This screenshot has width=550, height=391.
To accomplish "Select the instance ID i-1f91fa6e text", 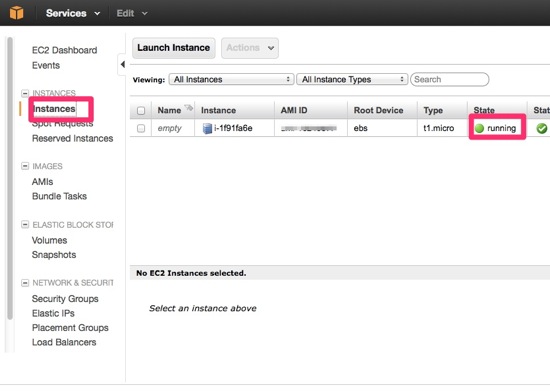I will pos(233,128).
